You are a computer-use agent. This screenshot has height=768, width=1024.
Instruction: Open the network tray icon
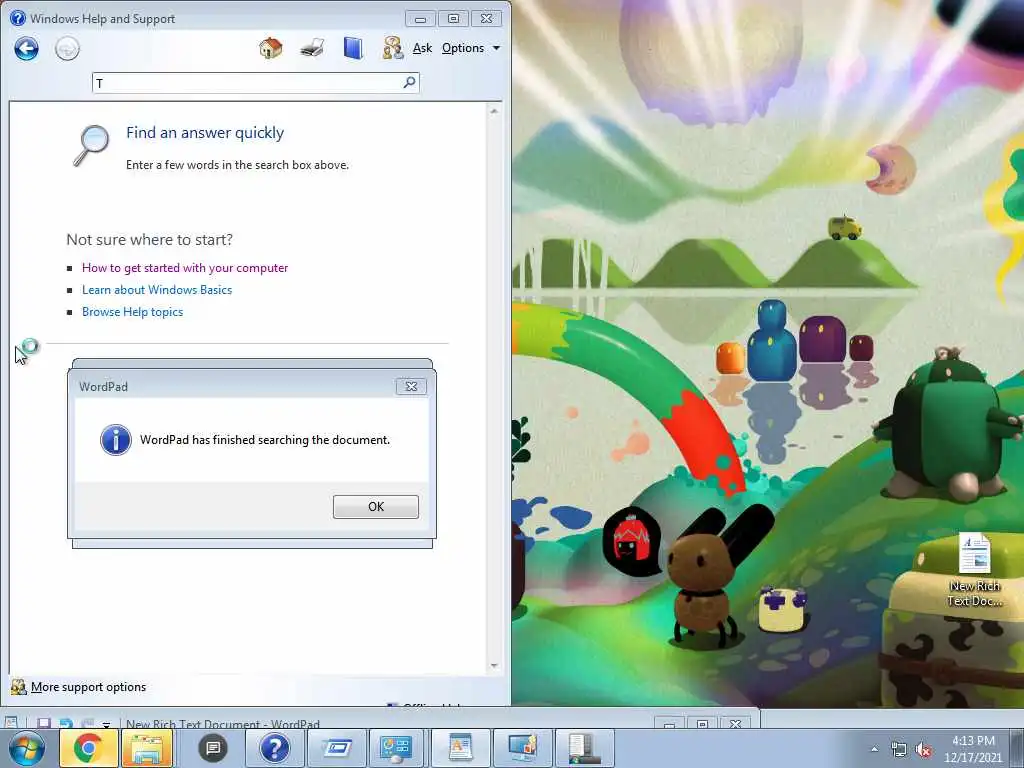[899, 750]
